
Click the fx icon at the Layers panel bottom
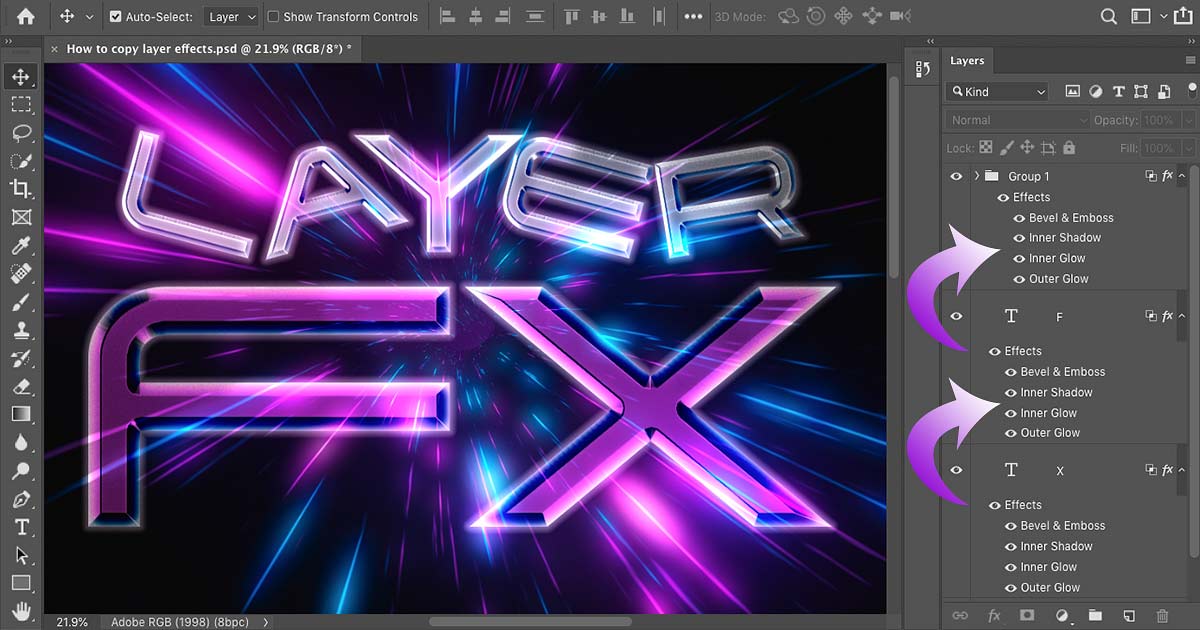(994, 617)
